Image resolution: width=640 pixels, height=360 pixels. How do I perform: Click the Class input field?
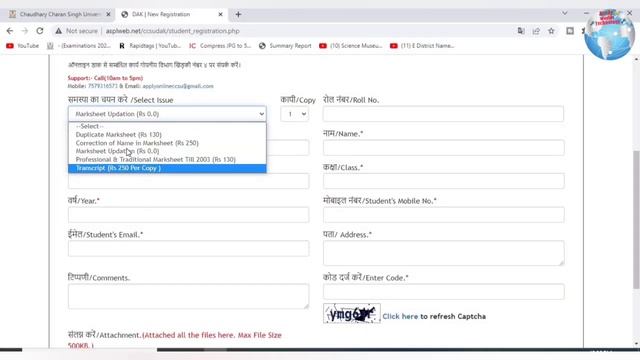pyautogui.click(x=443, y=181)
